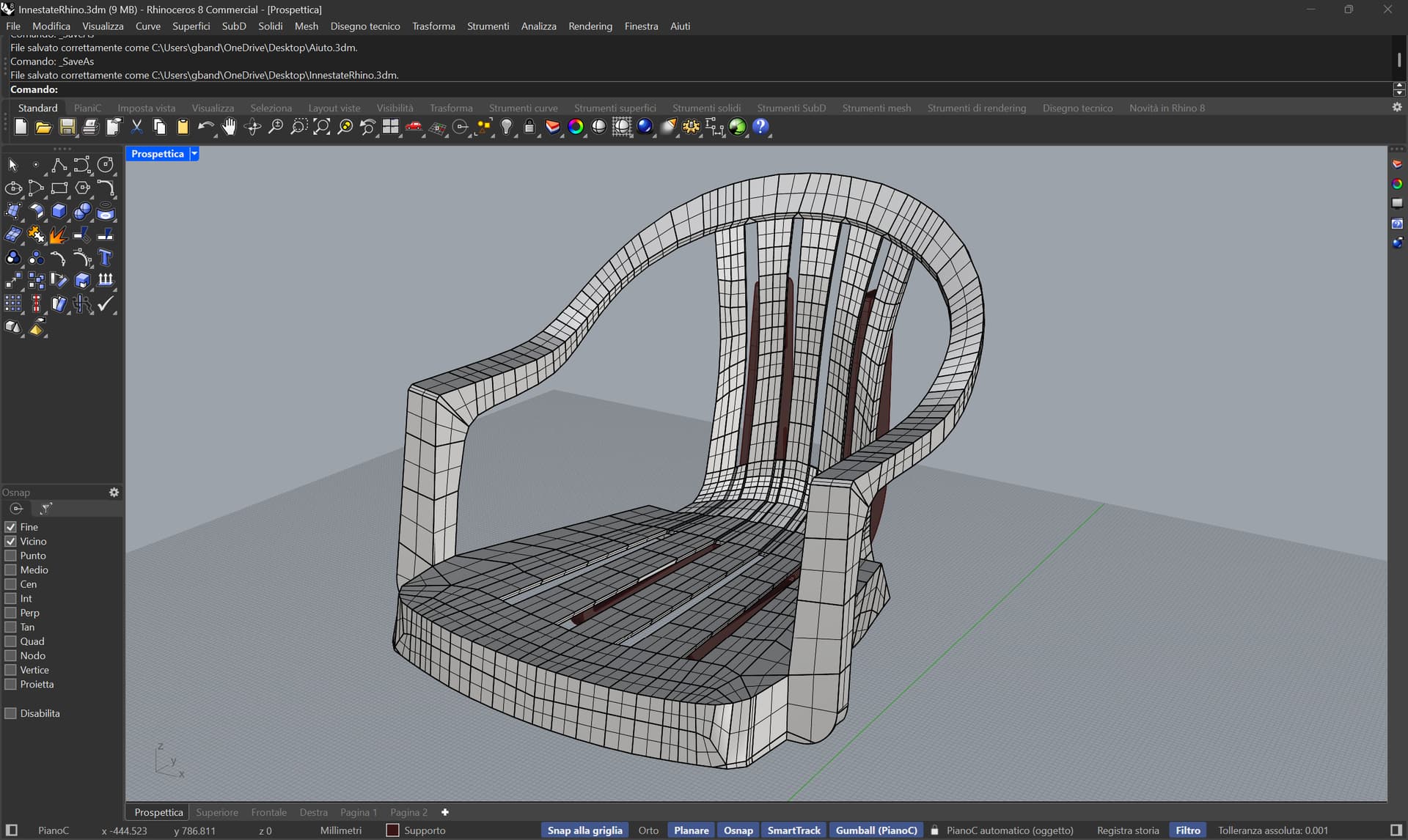Open the Osnap panel gear options
The image size is (1408, 840).
(x=114, y=493)
